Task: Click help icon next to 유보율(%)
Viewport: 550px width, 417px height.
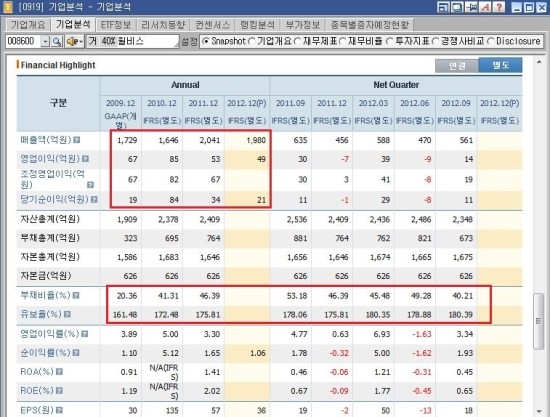Action: point(67,314)
